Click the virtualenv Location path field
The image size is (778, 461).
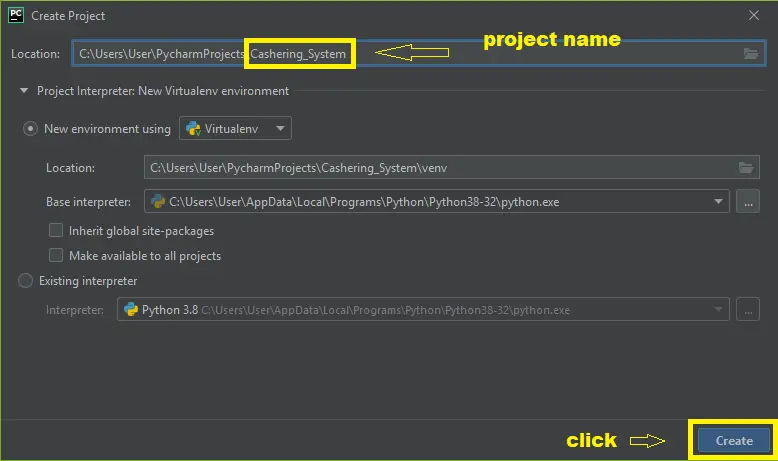440,168
